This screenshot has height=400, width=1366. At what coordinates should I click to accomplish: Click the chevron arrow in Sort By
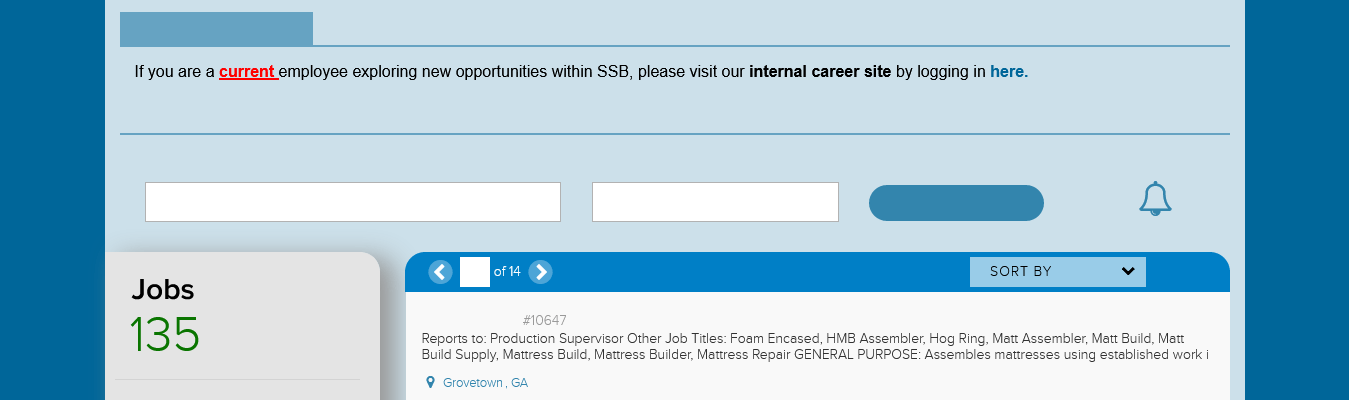1128,271
